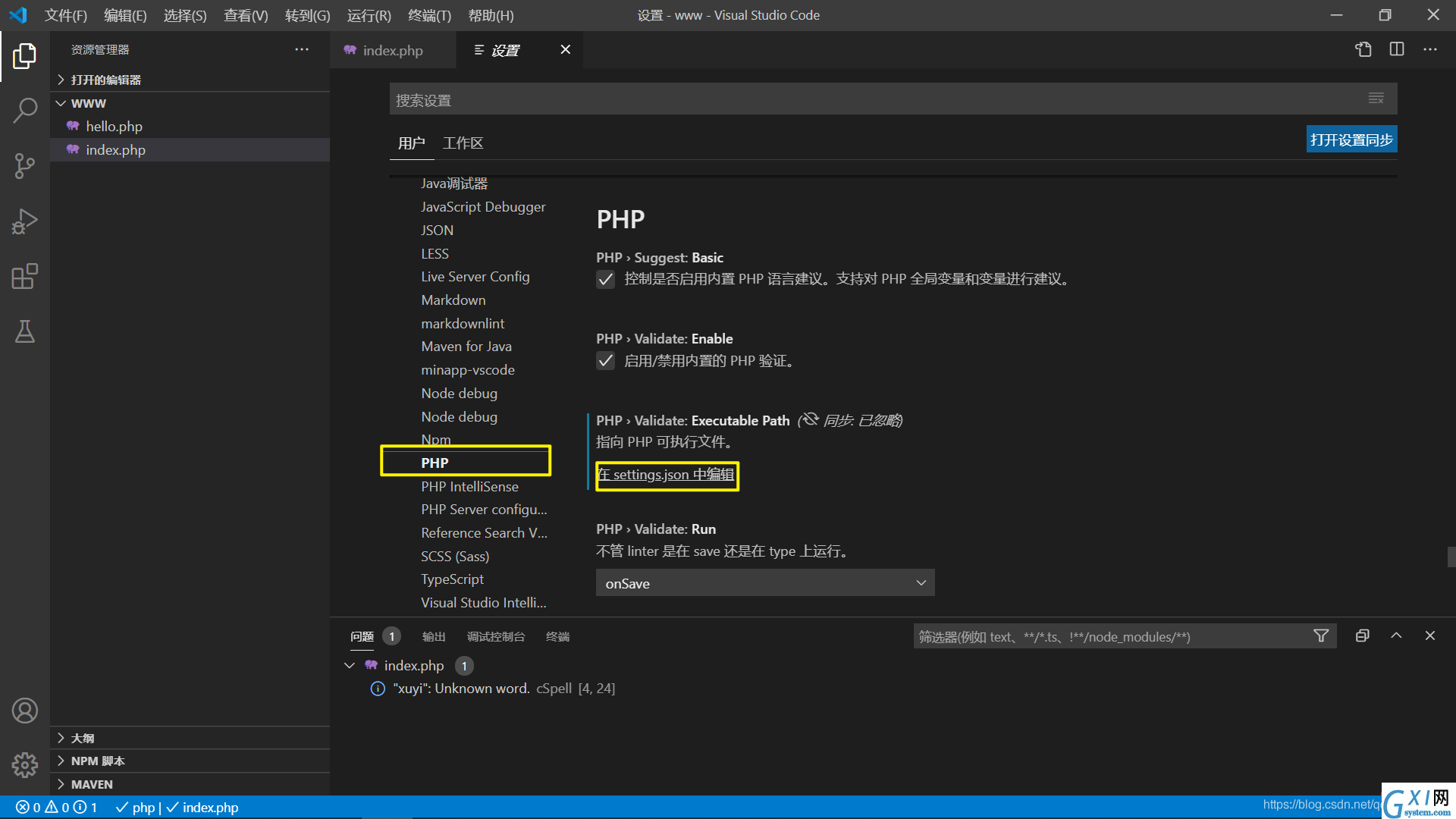Open the Manage gear menu
The height and width of the screenshot is (819, 1456).
[x=24, y=765]
